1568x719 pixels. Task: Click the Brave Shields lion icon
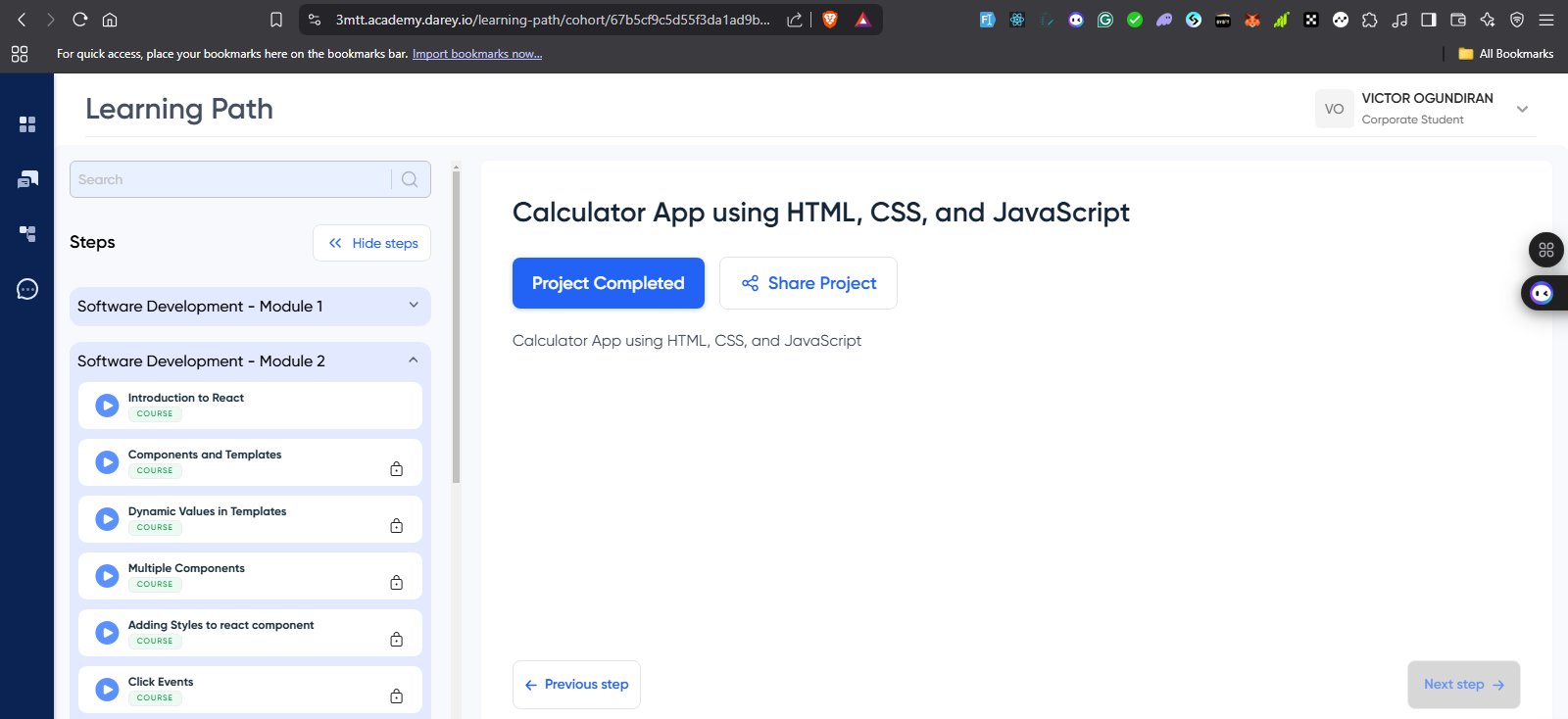click(830, 20)
